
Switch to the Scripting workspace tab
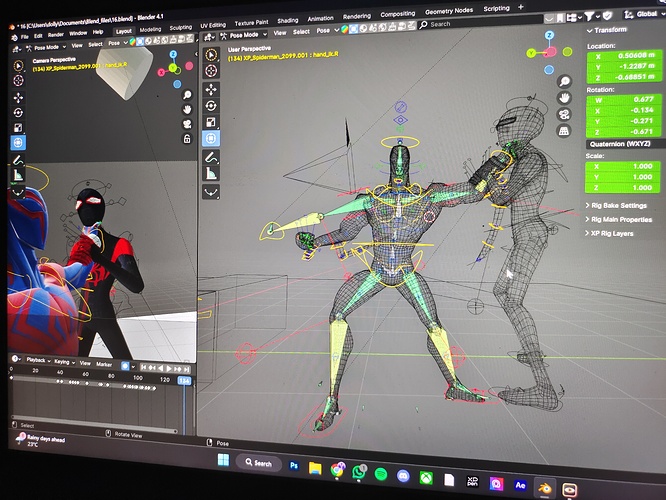tap(496, 8)
